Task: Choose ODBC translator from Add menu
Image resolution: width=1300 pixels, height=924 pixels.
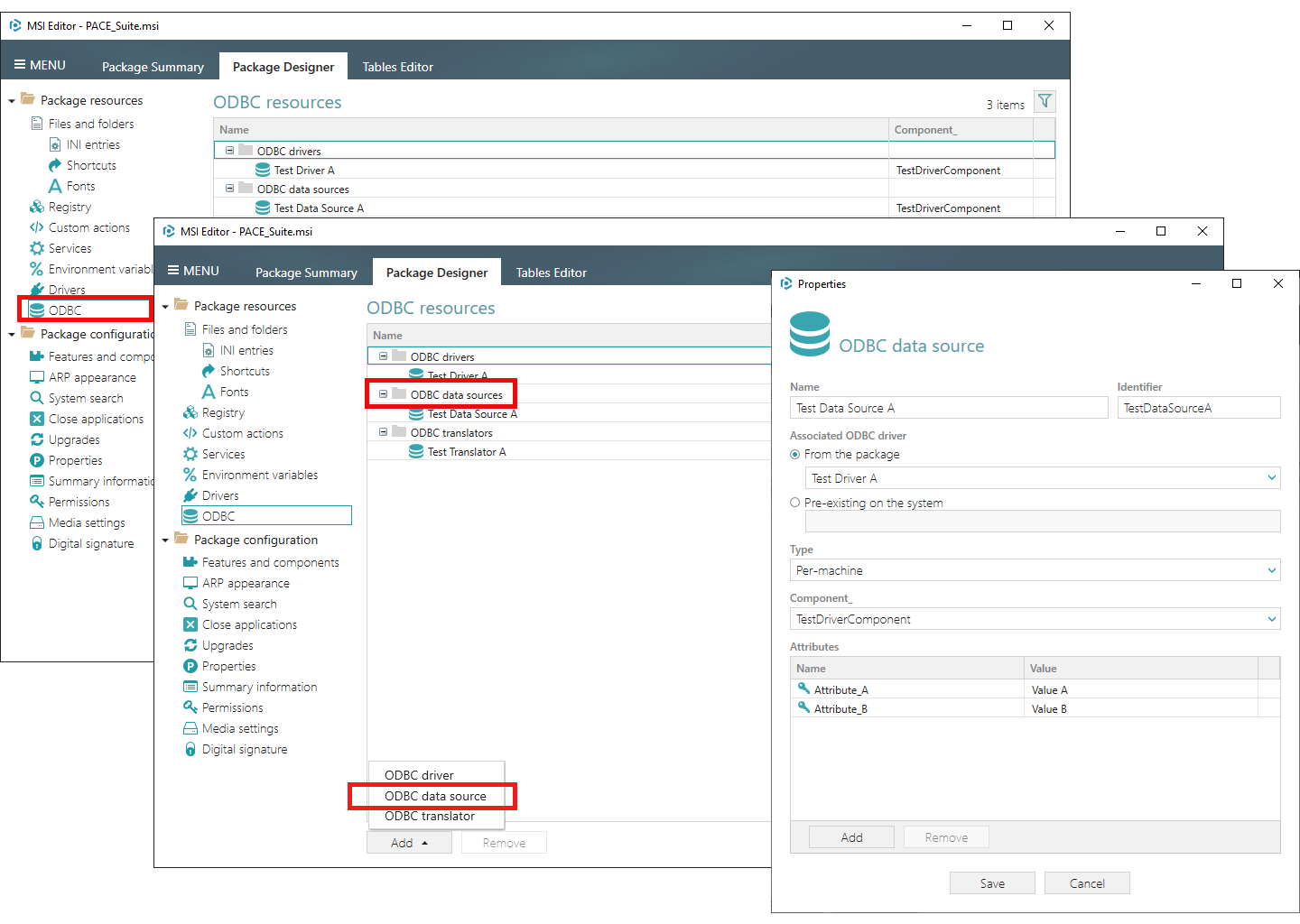Action: (430, 816)
